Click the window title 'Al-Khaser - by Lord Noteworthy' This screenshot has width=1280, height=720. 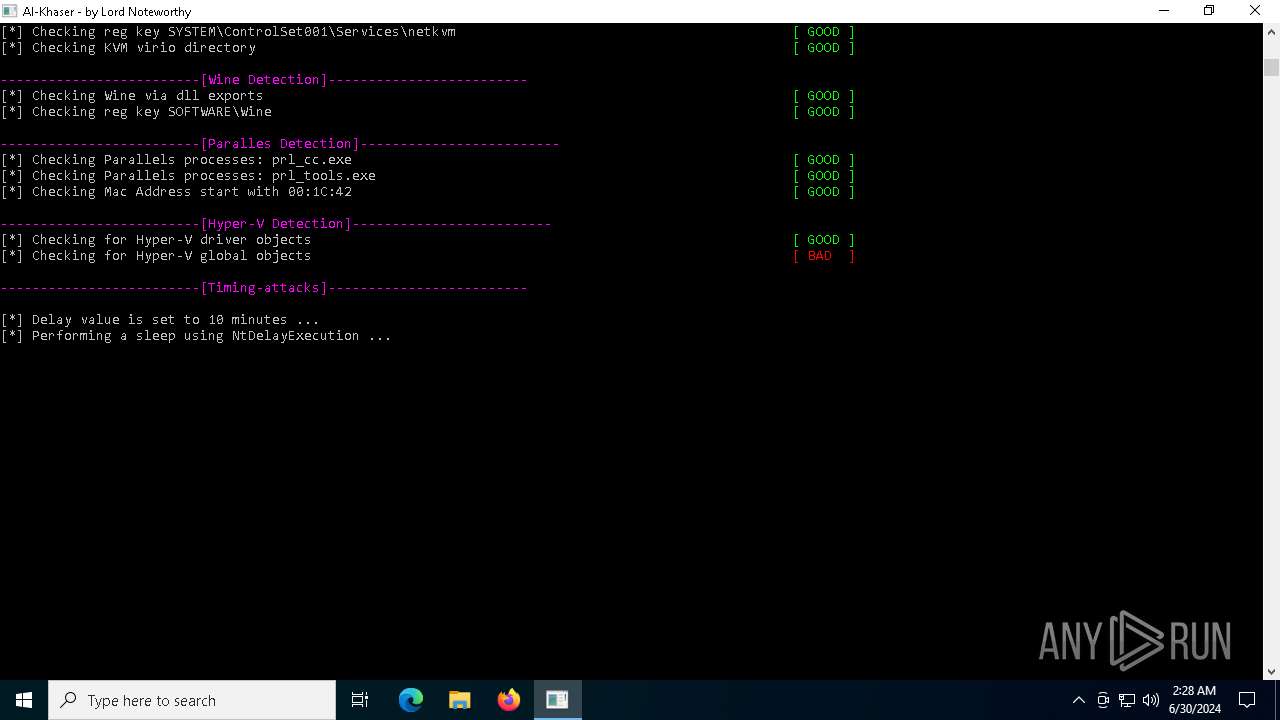click(x=107, y=11)
